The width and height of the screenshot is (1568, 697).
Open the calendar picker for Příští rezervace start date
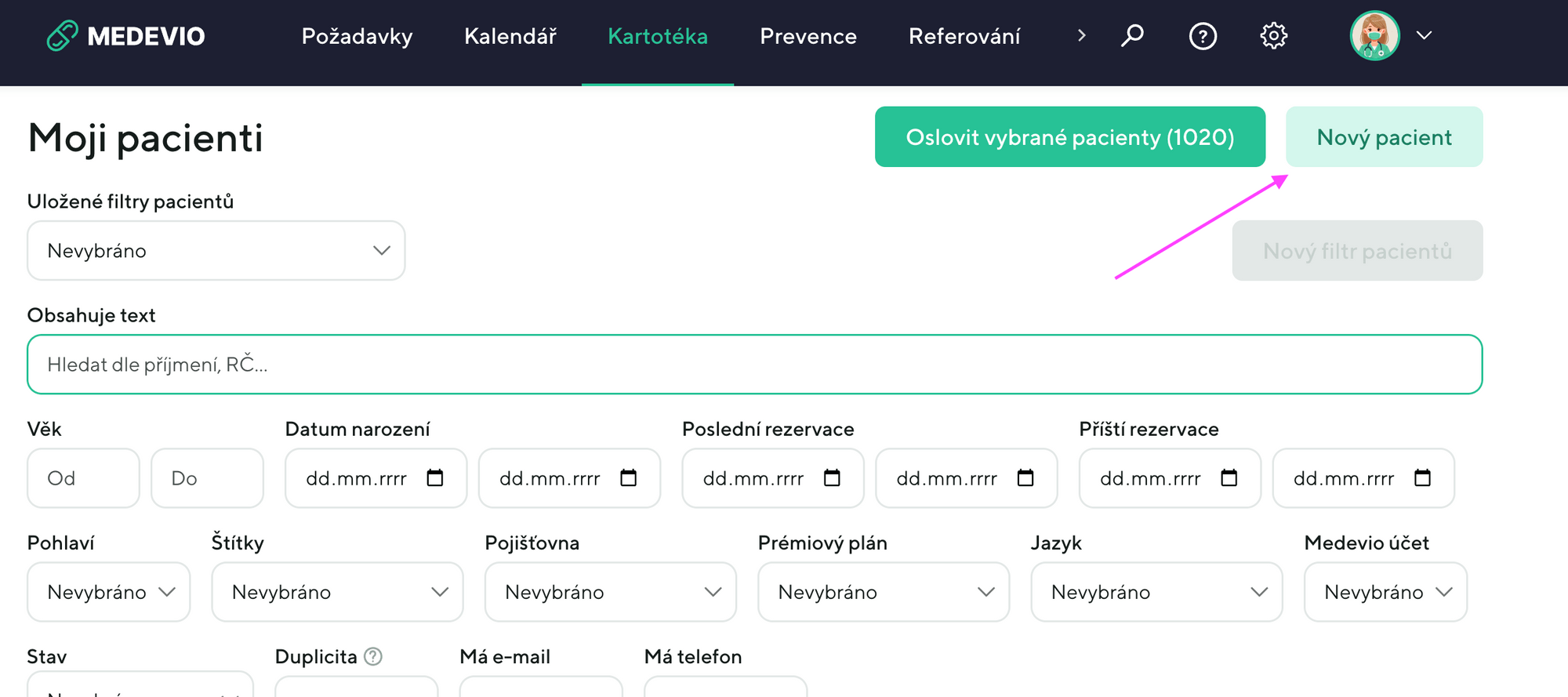pos(1229,477)
